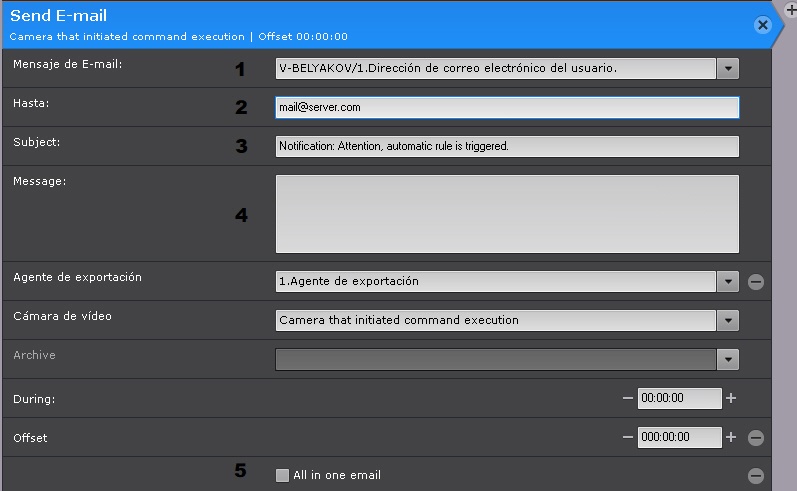Click the Hasta email address field
Viewport: 797px width, 491px height.
507,108
